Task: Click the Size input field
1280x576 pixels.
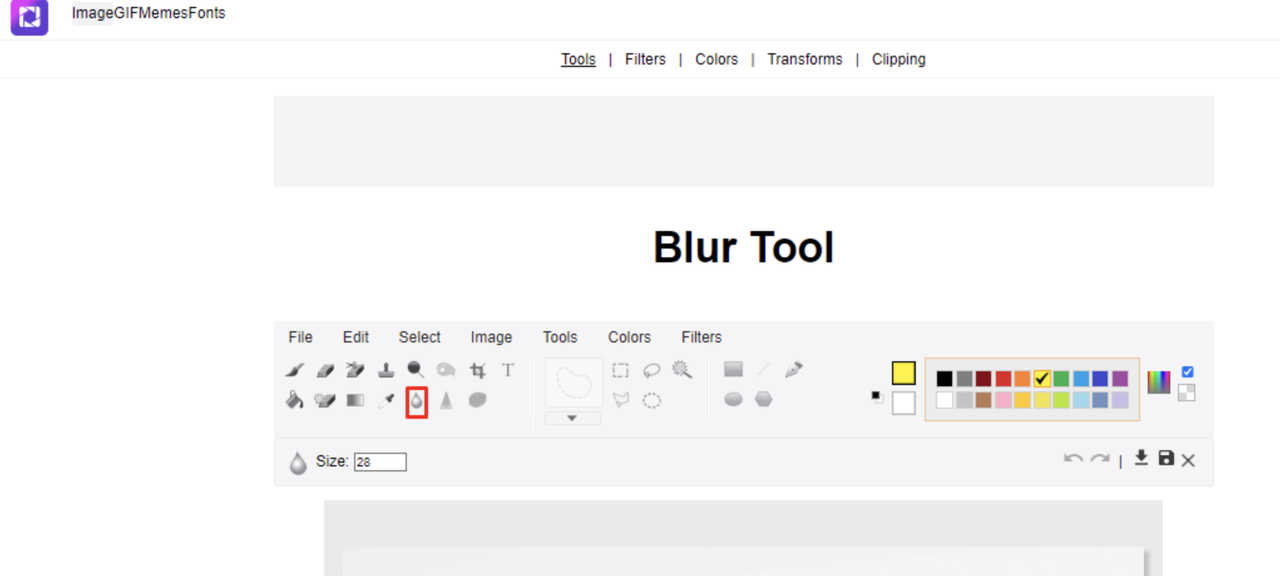Action: click(380, 462)
